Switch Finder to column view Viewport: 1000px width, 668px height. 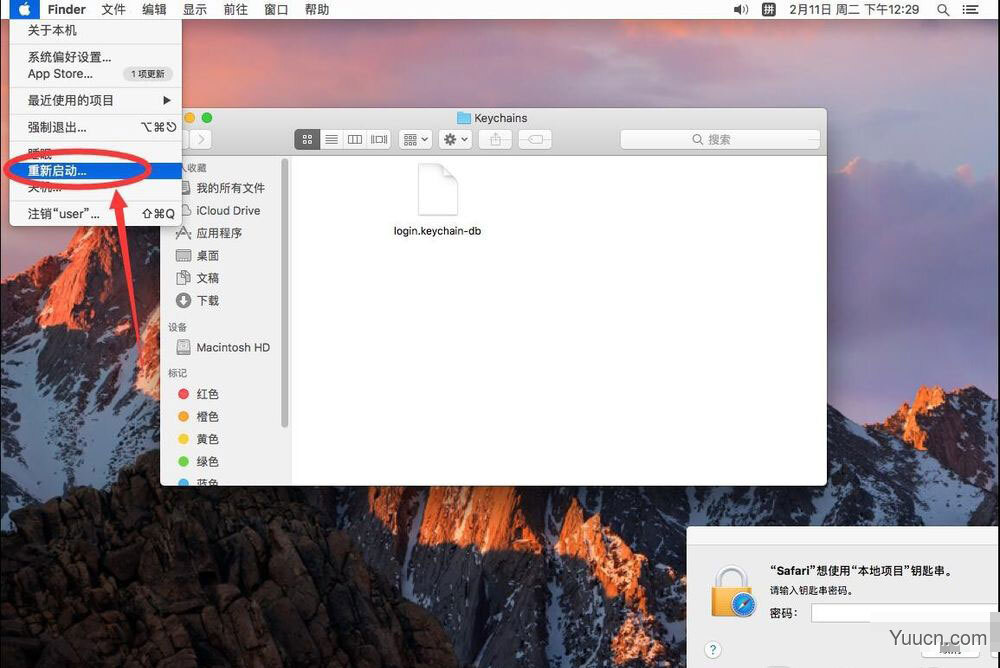click(x=355, y=139)
